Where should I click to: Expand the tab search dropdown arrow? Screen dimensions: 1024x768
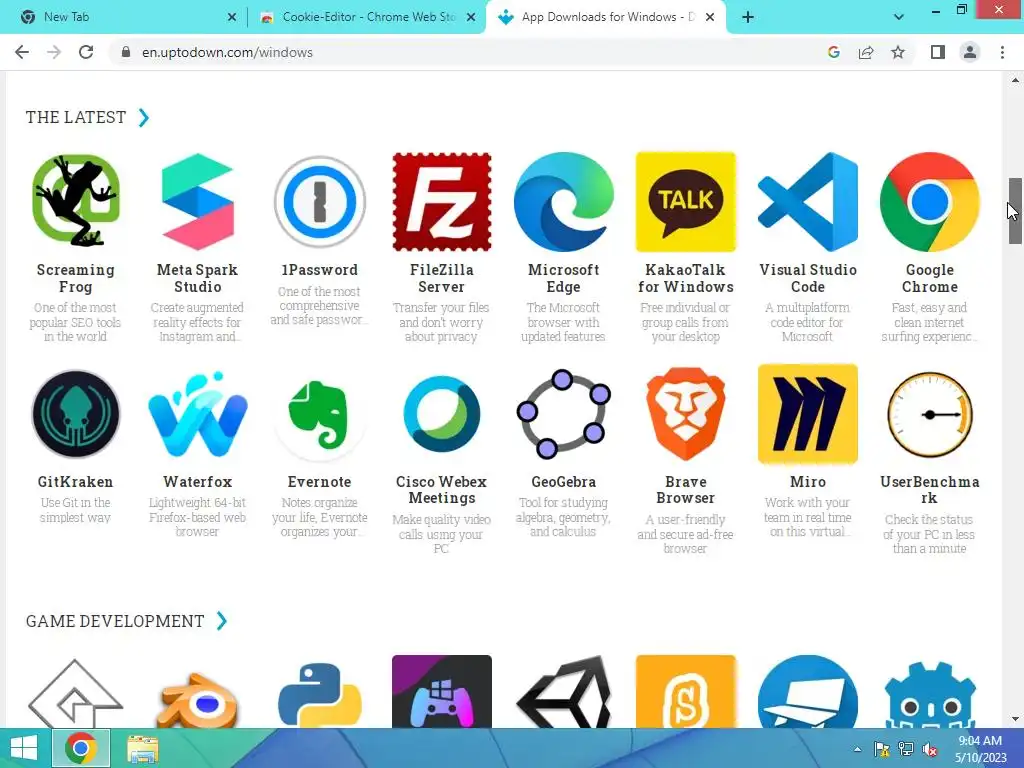pos(899,17)
